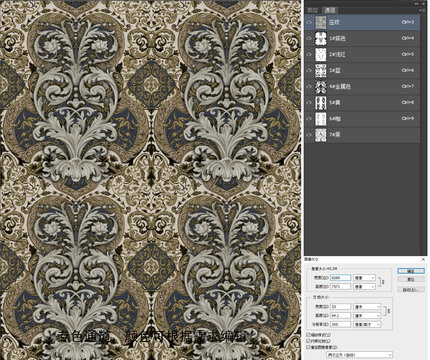Click the resolution field showing 300
This screenshot has width=430, height=360.
(340, 324)
